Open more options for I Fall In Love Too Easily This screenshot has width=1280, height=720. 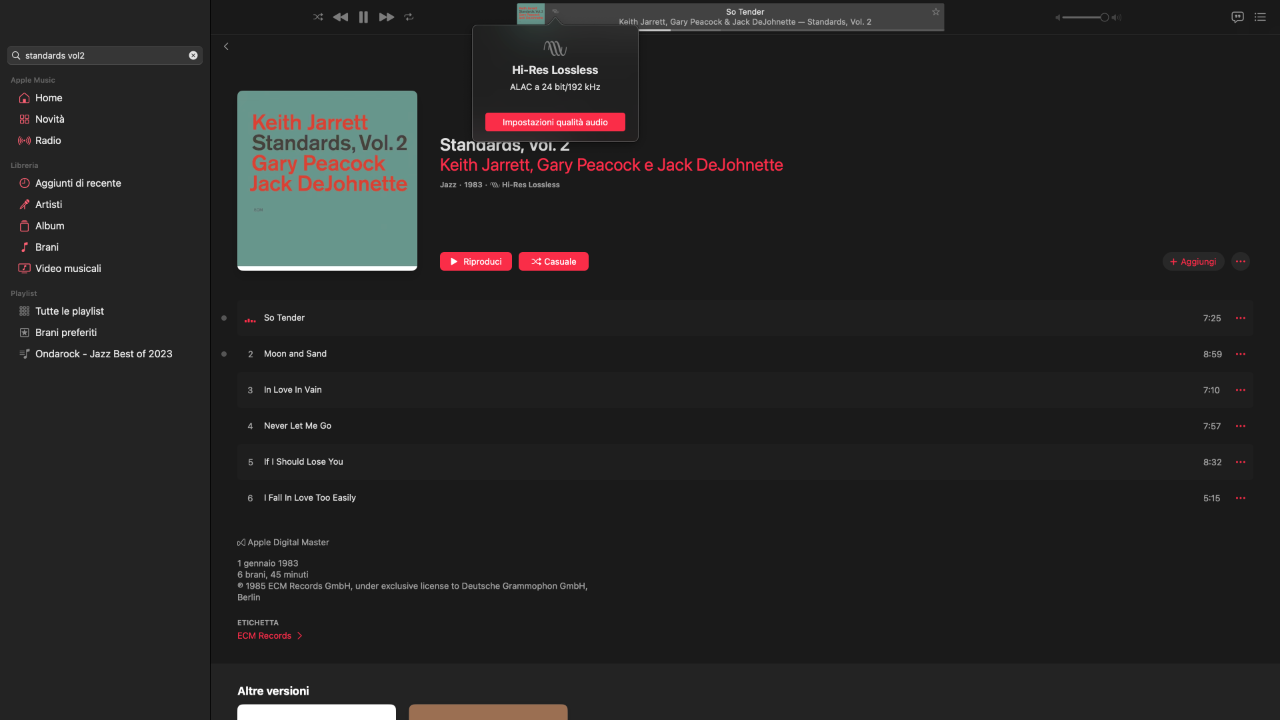(x=1241, y=498)
